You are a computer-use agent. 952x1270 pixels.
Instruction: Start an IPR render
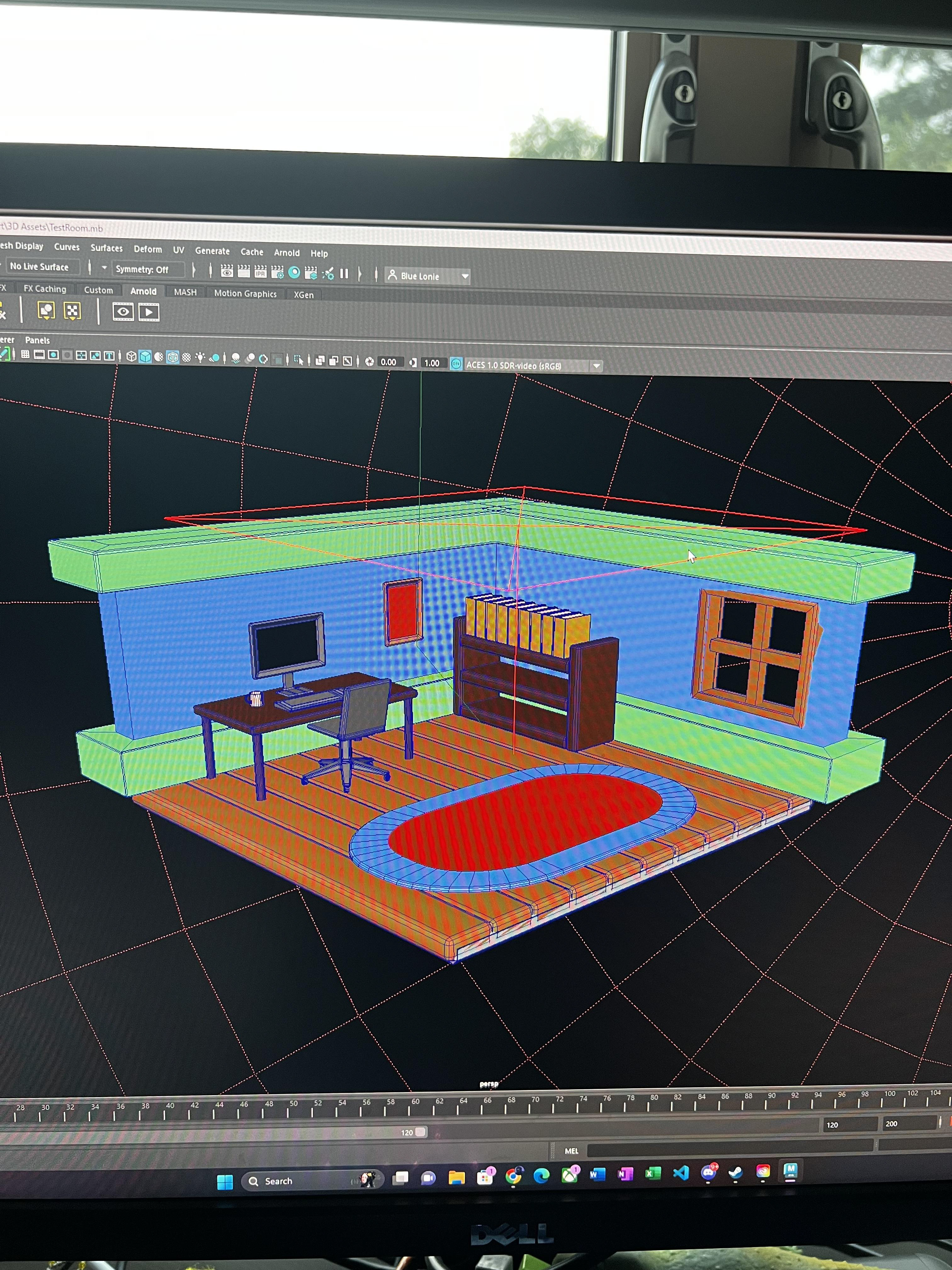click(261, 272)
